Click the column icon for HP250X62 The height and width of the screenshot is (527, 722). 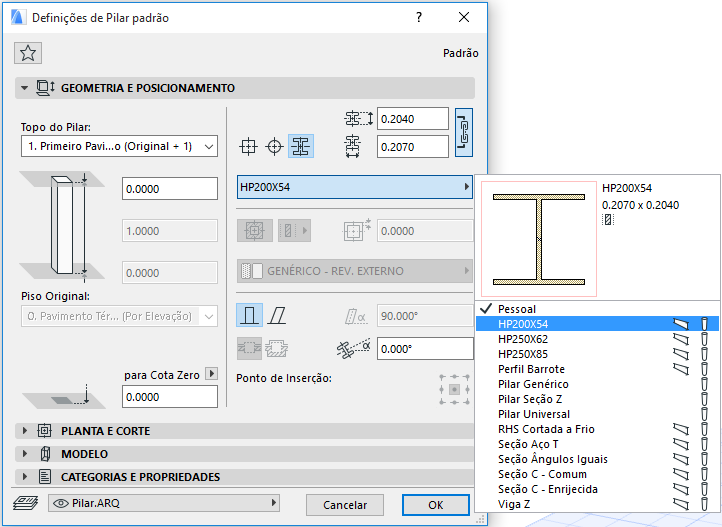[704, 339]
